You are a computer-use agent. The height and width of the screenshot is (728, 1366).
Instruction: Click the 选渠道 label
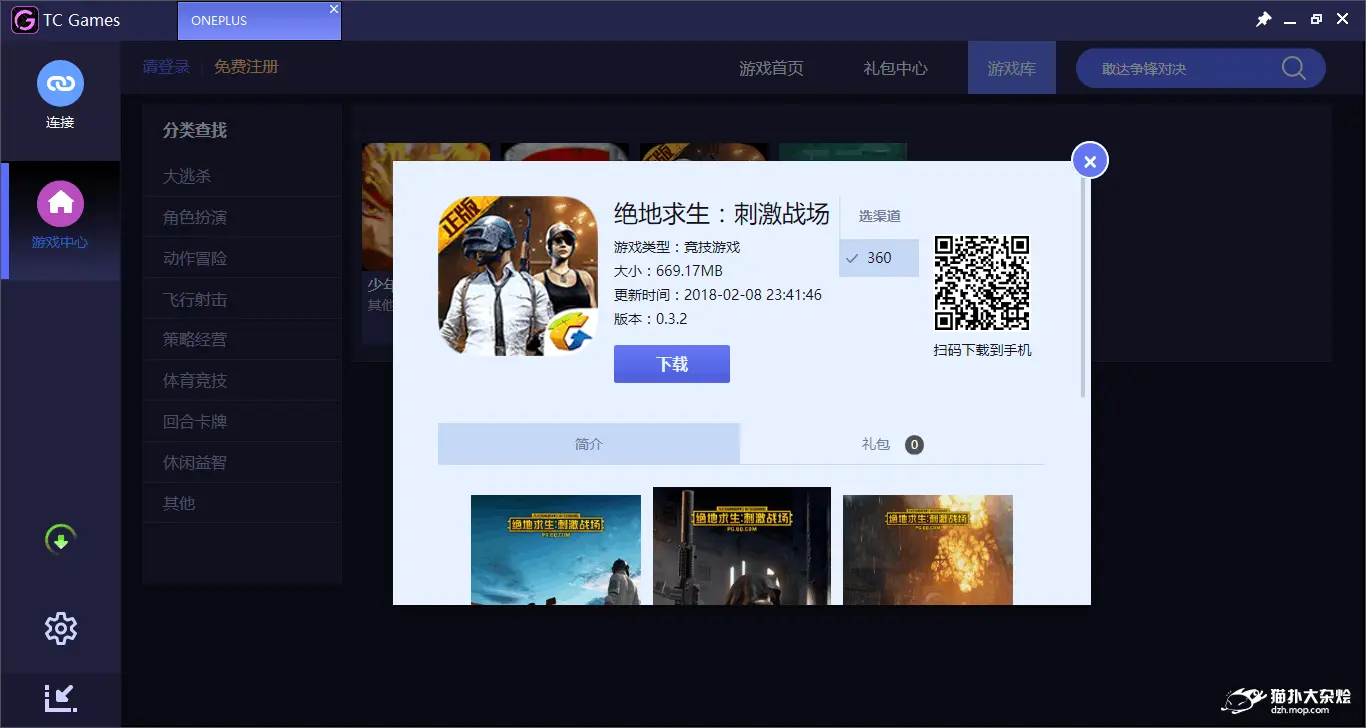pyautogui.click(x=879, y=216)
